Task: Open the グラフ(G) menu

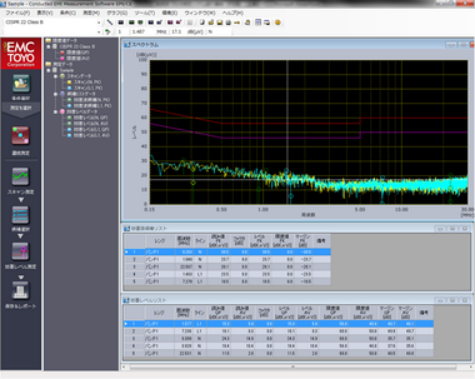Action: (x=117, y=13)
